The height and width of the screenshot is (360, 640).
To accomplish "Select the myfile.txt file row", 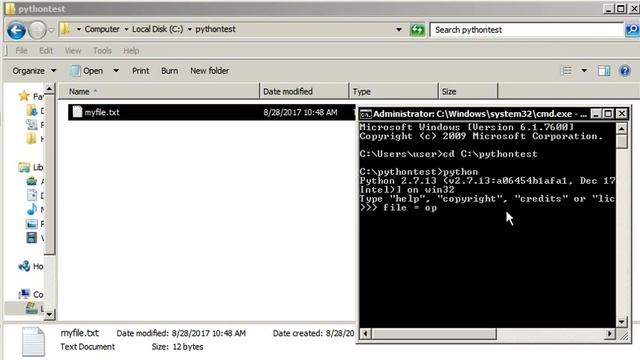I will (x=212, y=112).
